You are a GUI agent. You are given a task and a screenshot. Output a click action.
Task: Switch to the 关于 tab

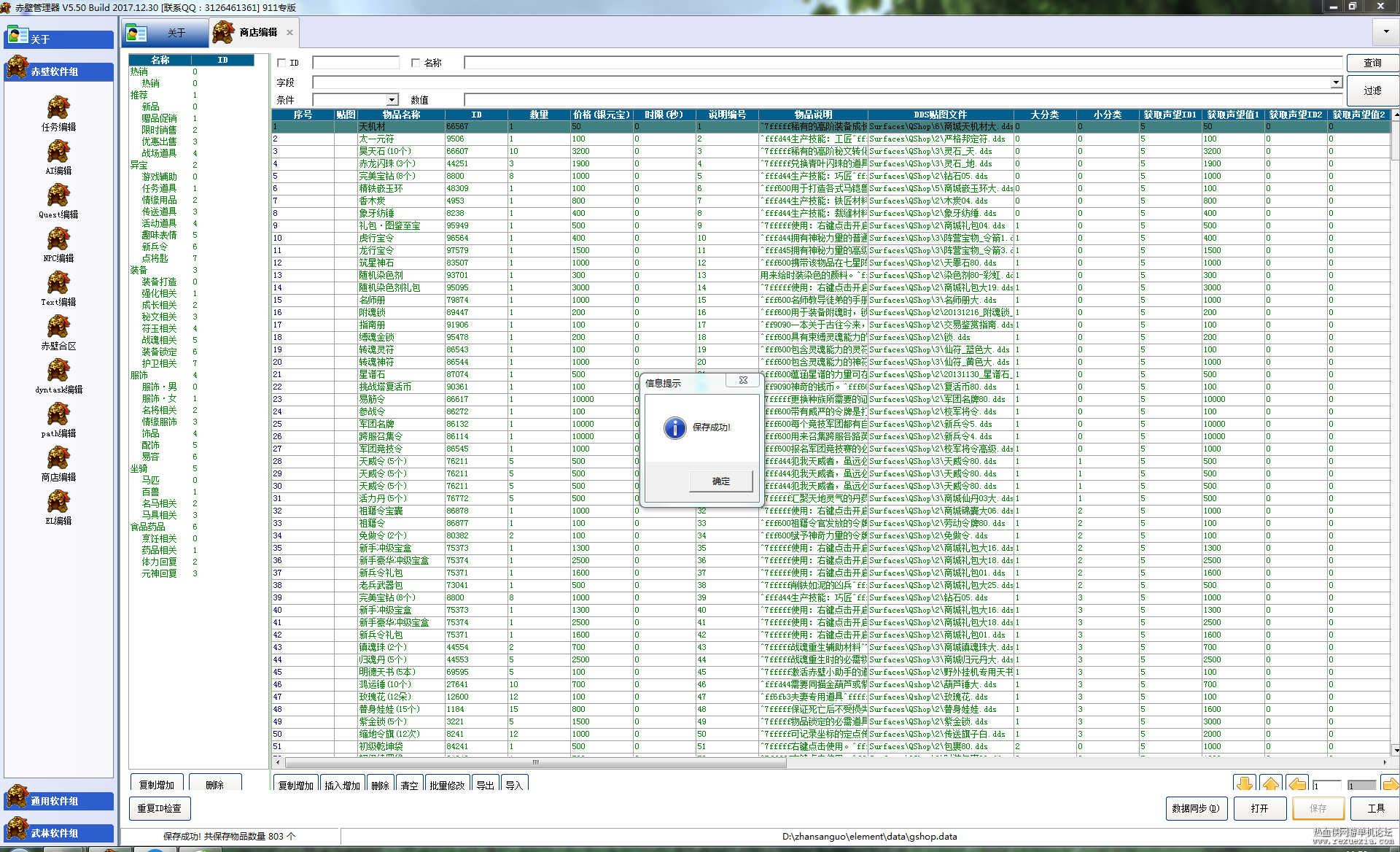point(166,33)
